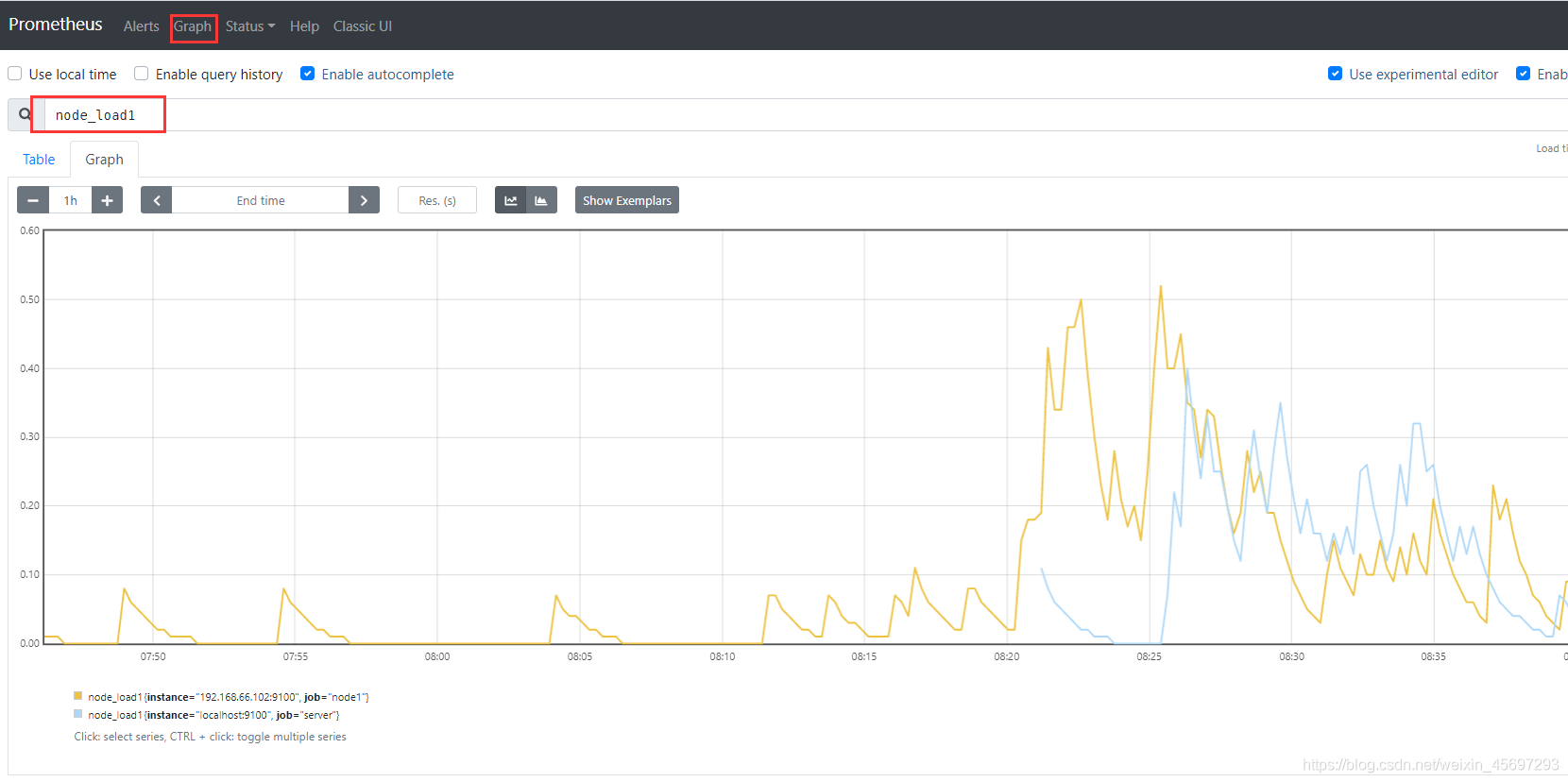The image size is (1568, 782).
Task: Open Graph in the top navigation bar
Action: click(193, 26)
